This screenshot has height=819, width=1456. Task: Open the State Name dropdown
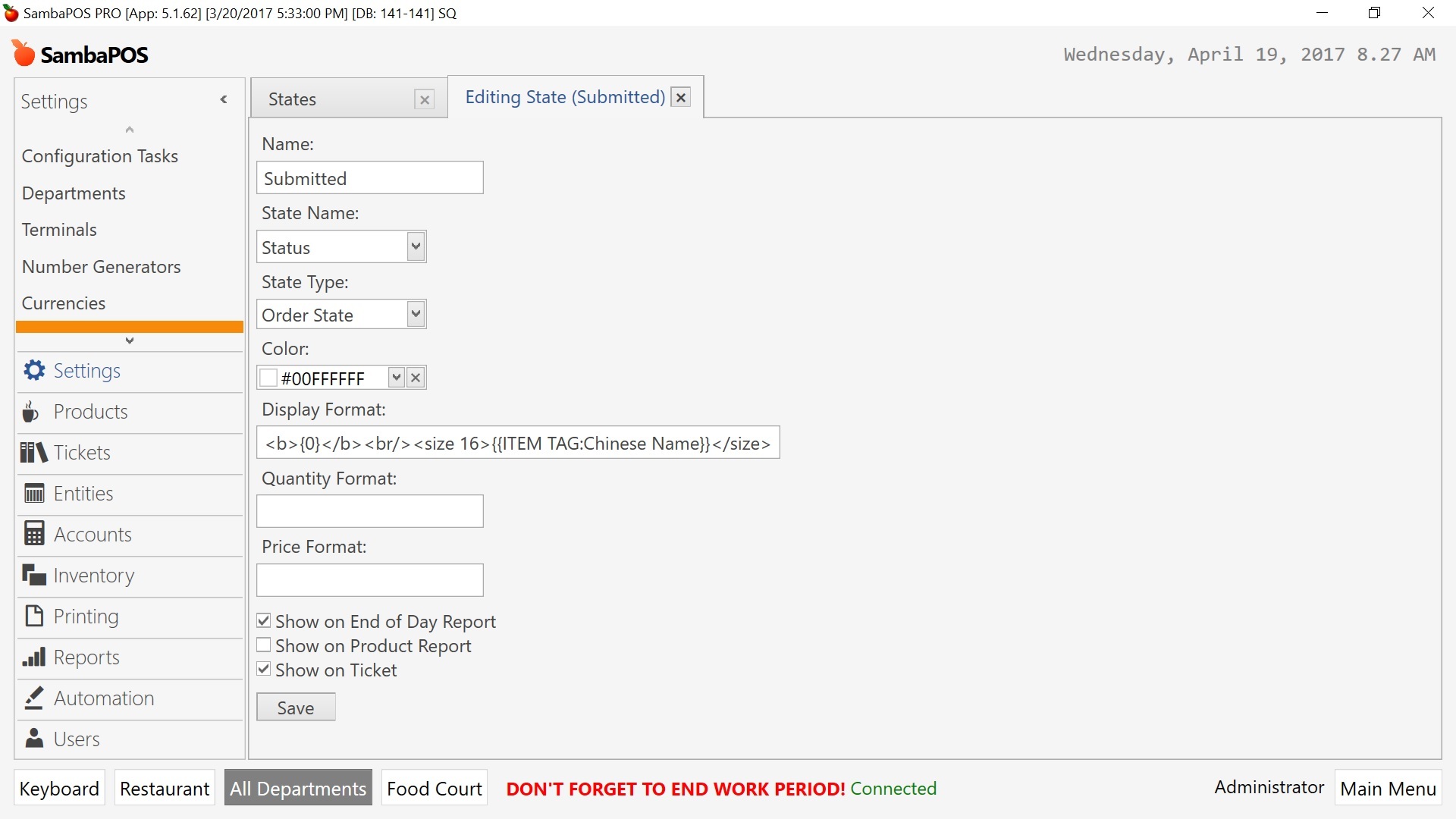pos(416,246)
